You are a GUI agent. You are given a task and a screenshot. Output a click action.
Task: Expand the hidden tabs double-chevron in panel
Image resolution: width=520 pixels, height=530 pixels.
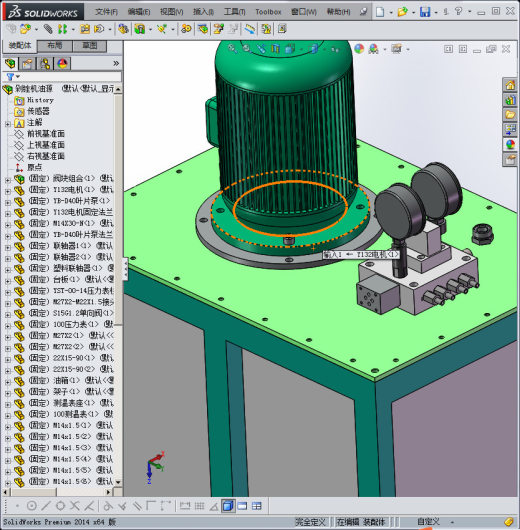click(x=116, y=63)
